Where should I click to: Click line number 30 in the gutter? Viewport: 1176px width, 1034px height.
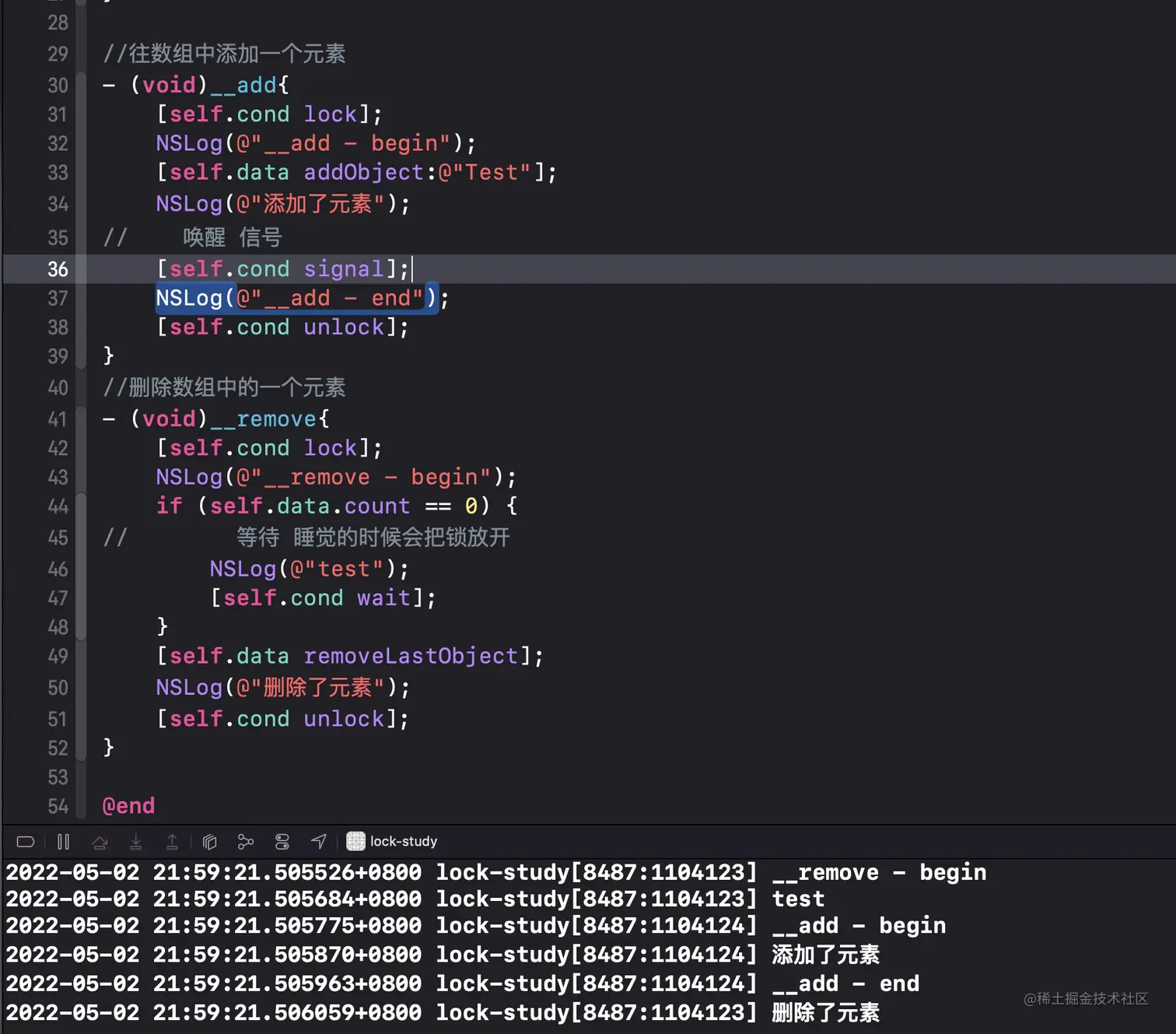pos(58,85)
